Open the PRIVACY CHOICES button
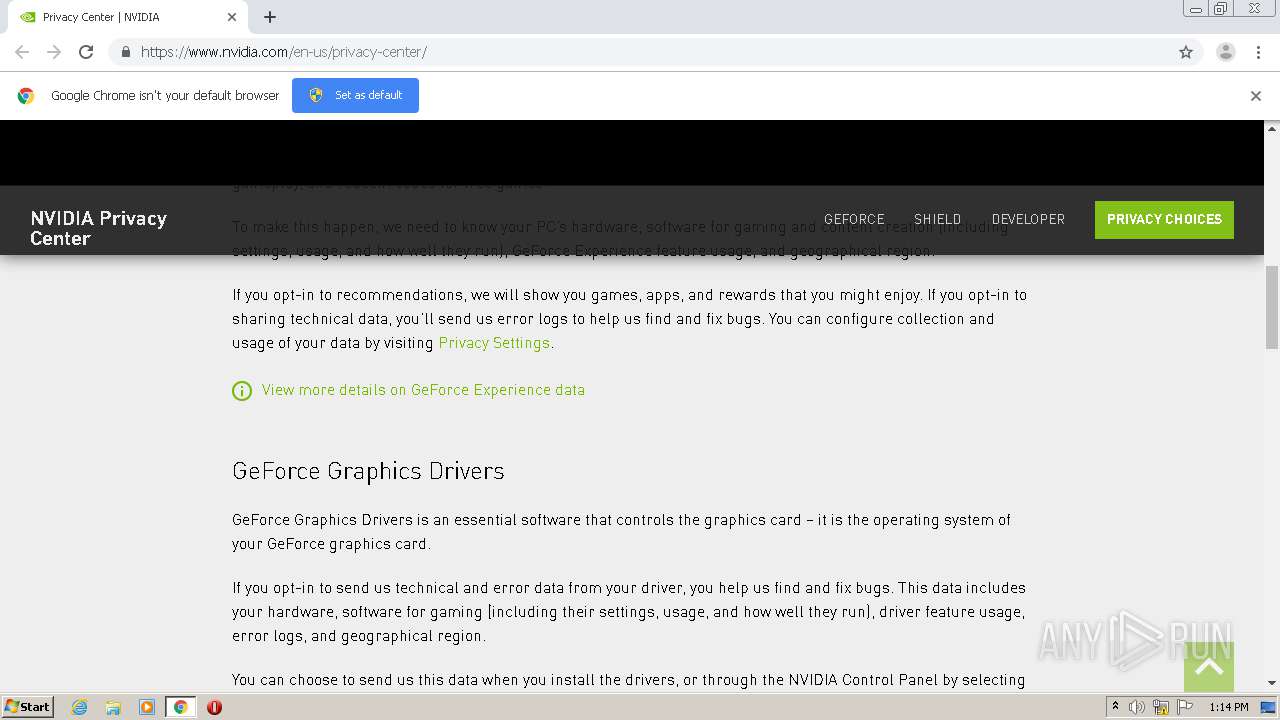The width and height of the screenshot is (1280, 720). [1164, 220]
